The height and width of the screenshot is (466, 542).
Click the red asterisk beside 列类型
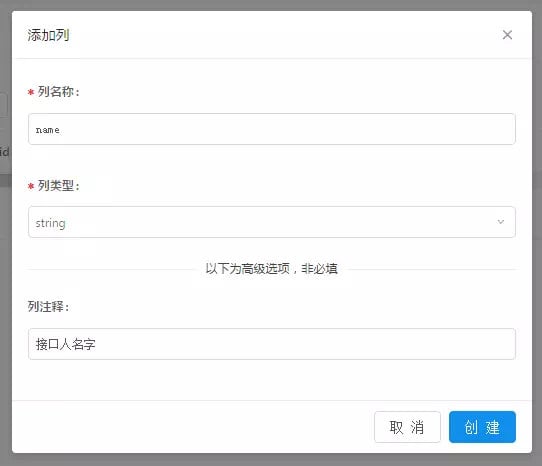point(31,187)
